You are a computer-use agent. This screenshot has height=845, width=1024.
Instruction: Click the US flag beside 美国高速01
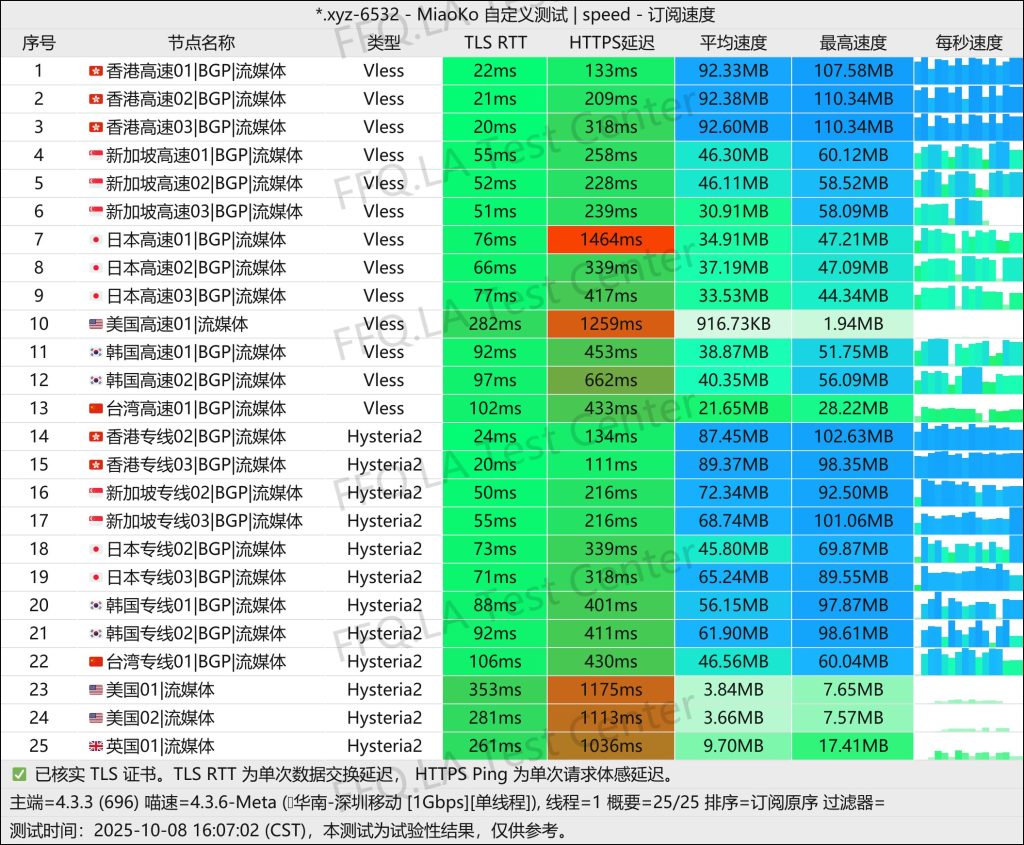pyautogui.click(x=95, y=324)
